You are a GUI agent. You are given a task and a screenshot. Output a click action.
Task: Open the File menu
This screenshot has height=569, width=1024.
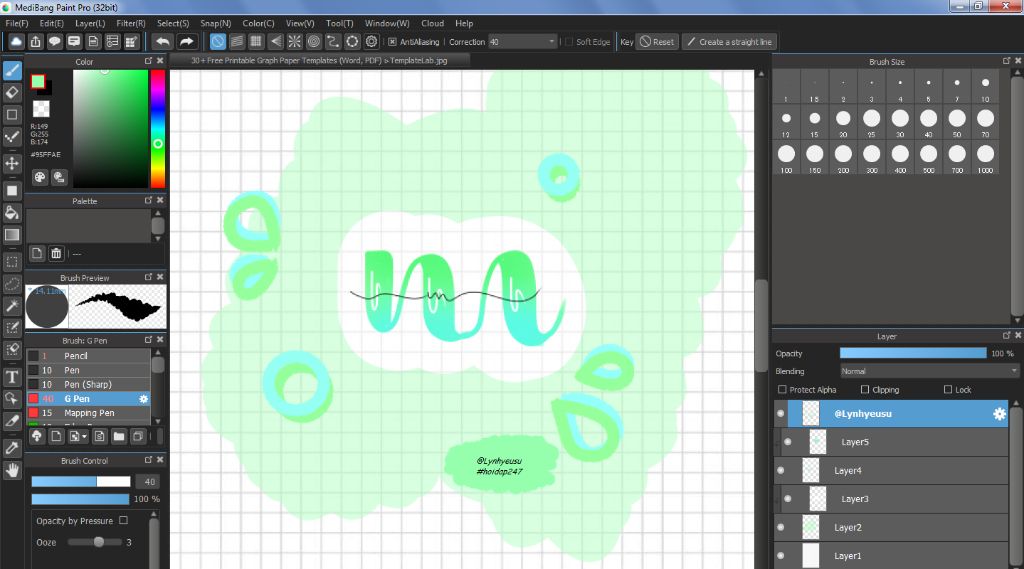coord(16,23)
